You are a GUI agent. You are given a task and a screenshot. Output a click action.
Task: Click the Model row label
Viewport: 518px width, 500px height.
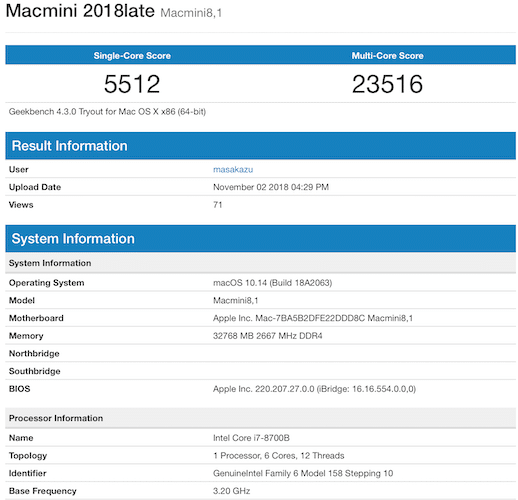pyautogui.click(x=22, y=300)
